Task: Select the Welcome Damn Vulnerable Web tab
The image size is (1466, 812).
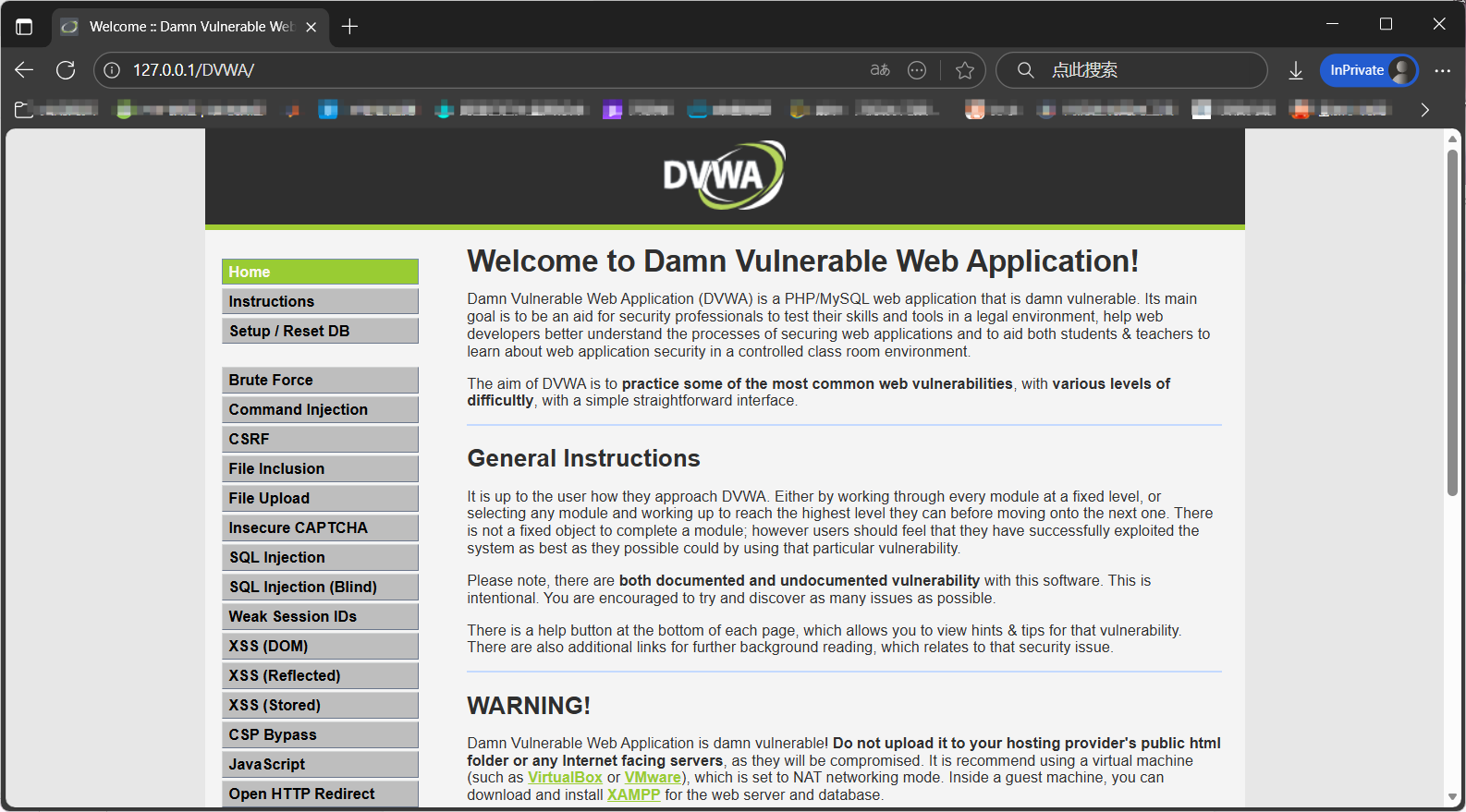Action: point(189,27)
